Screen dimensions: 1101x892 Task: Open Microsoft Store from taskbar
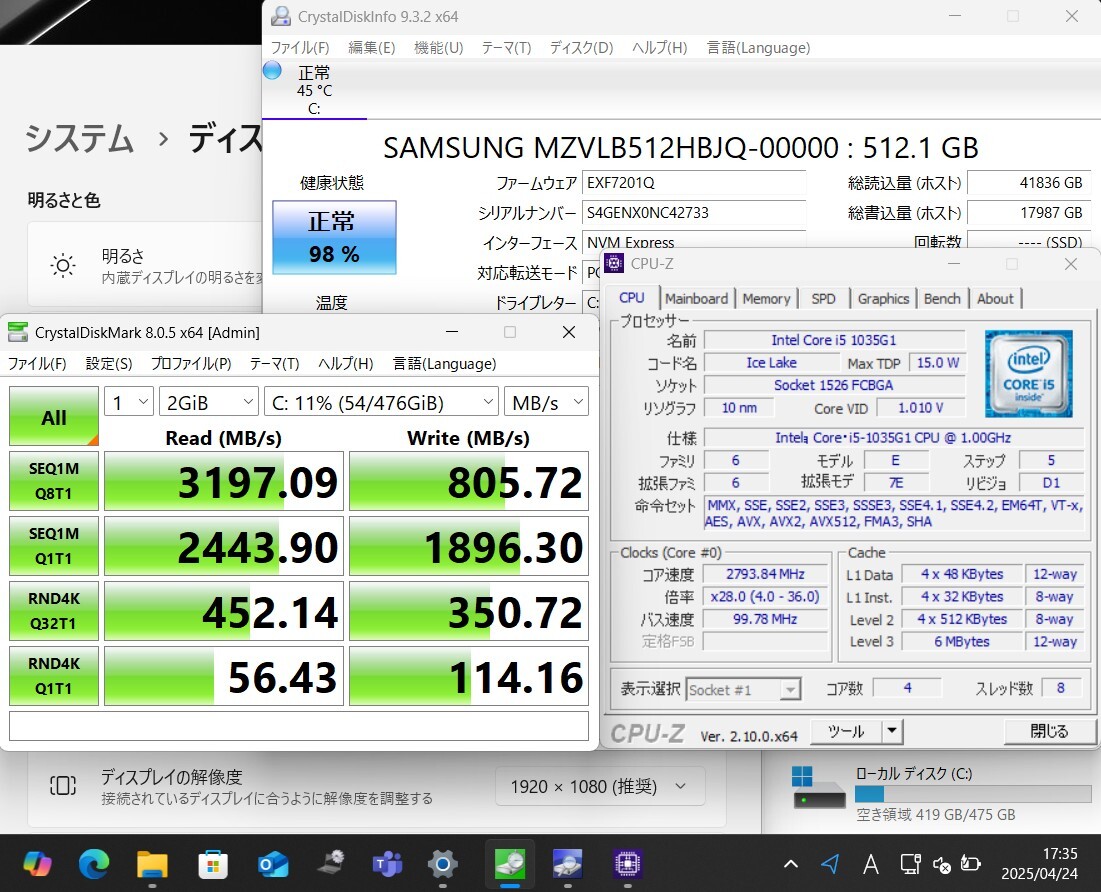point(213,863)
